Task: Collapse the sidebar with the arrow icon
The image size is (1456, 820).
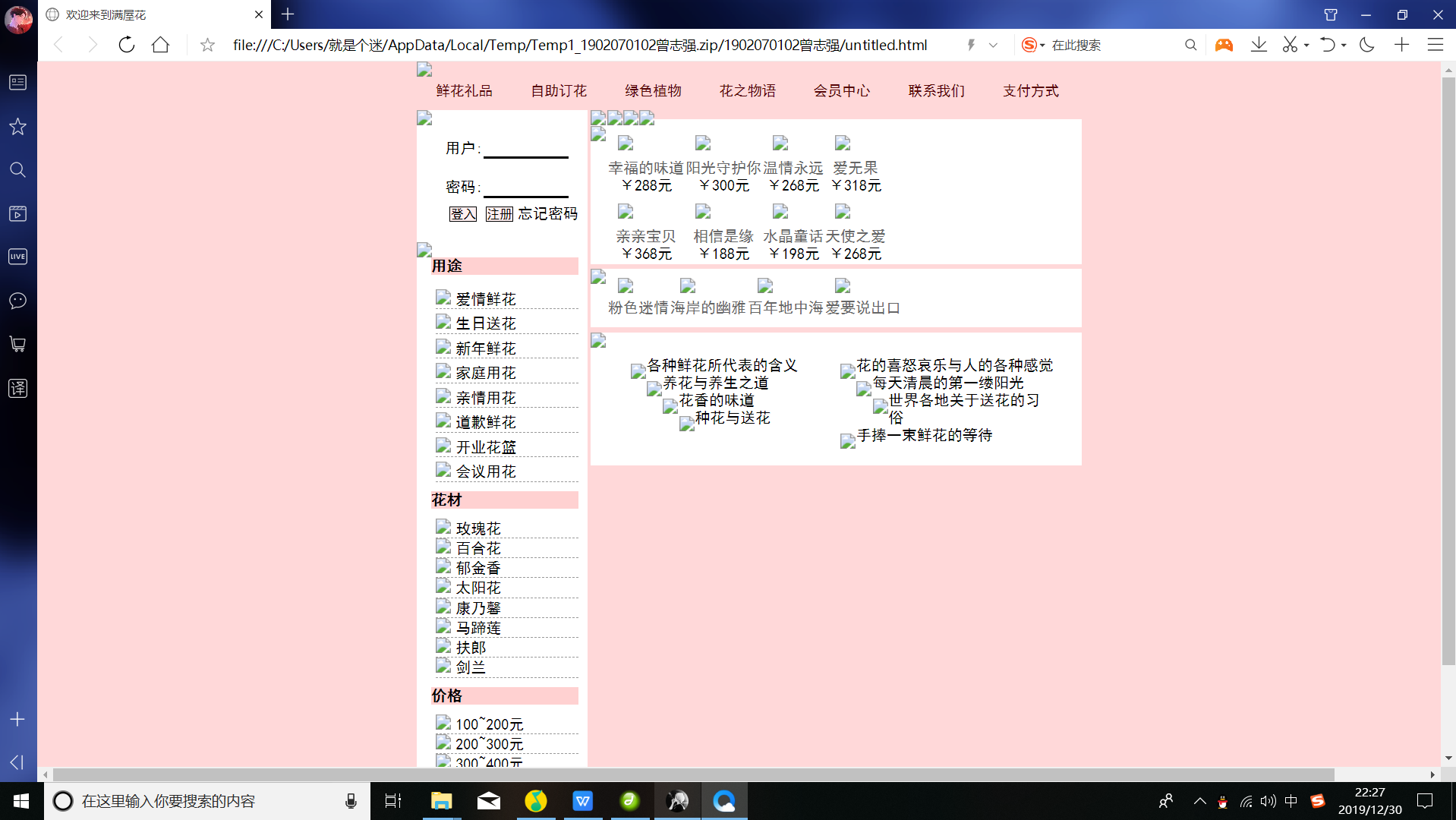Action: pyautogui.click(x=17, y=762)
